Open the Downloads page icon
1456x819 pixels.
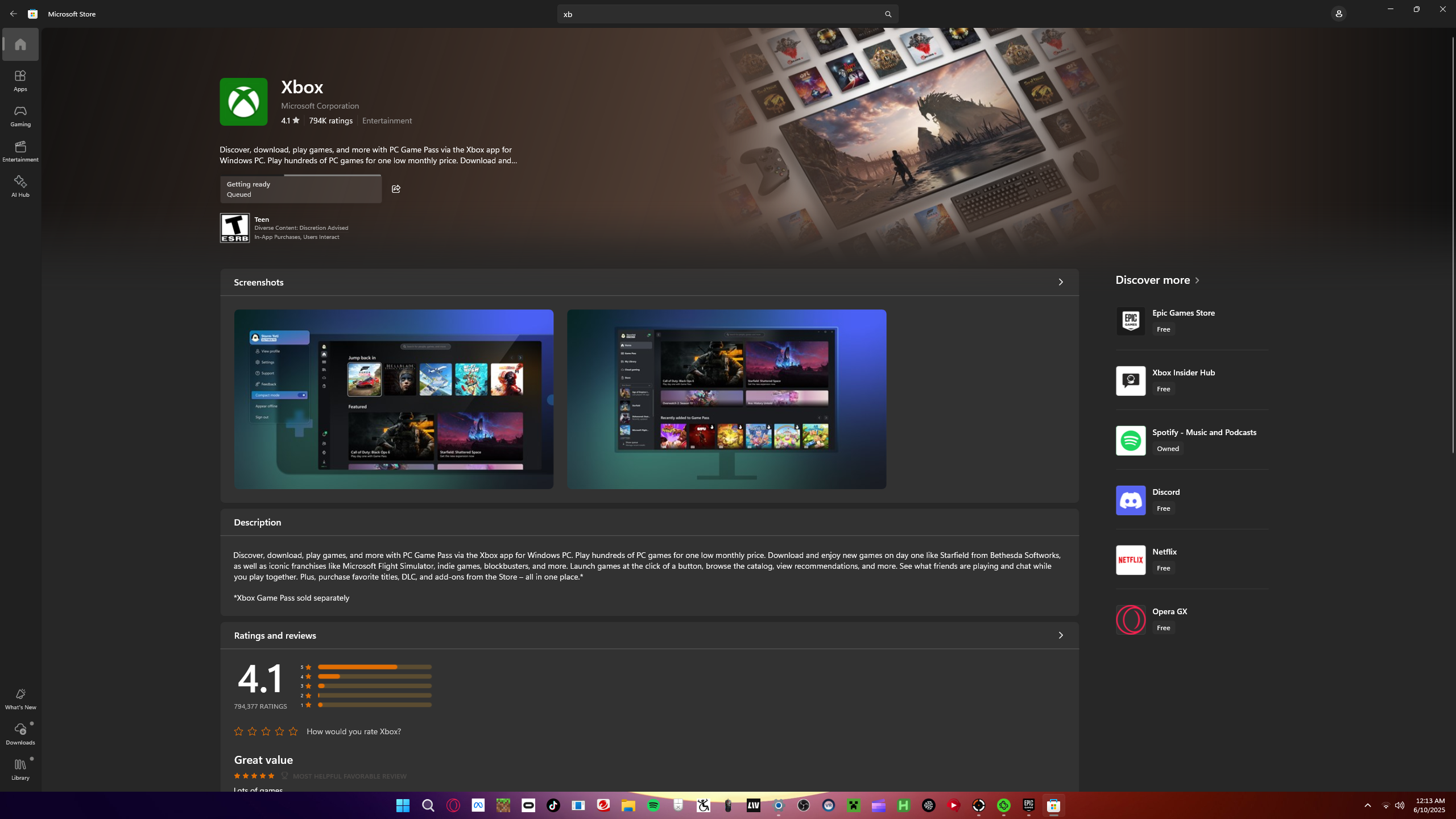click(x=20, y=733)
